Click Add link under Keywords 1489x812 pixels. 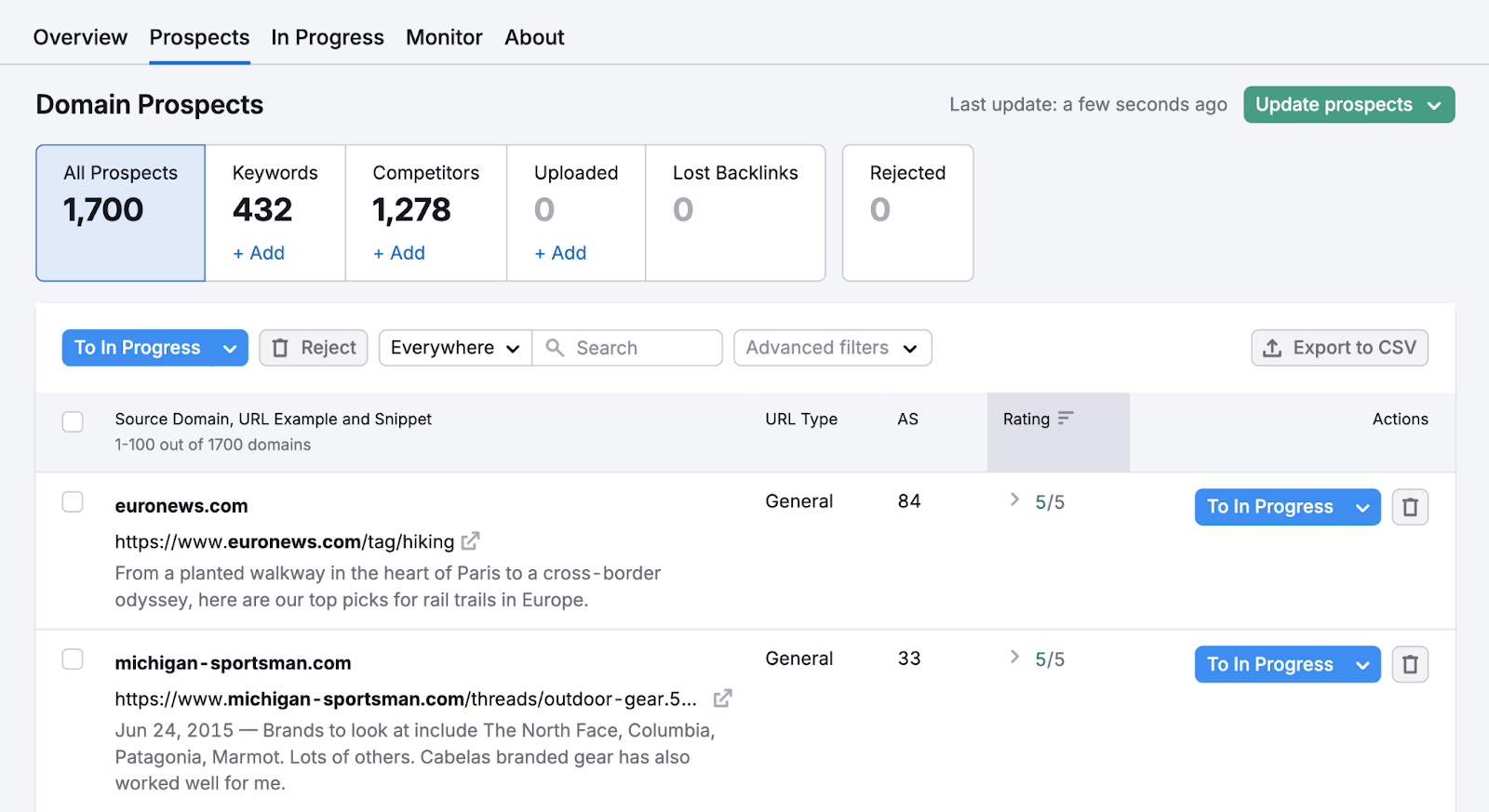[x=259, y=253]
